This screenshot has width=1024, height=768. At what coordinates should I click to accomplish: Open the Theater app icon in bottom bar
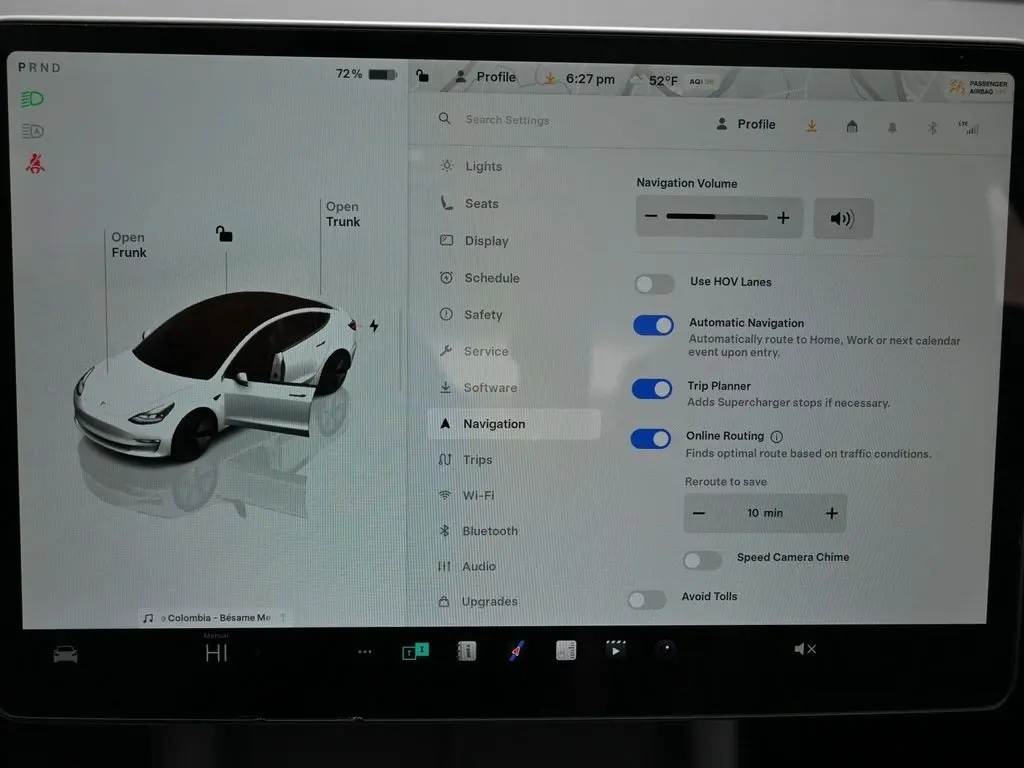click(615, 650)
